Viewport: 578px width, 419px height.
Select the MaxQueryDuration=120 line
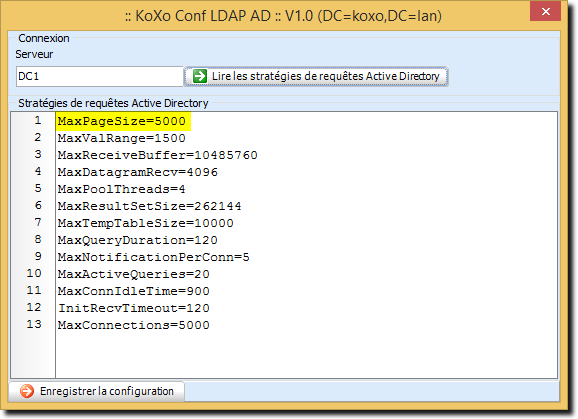coord(138,240)
